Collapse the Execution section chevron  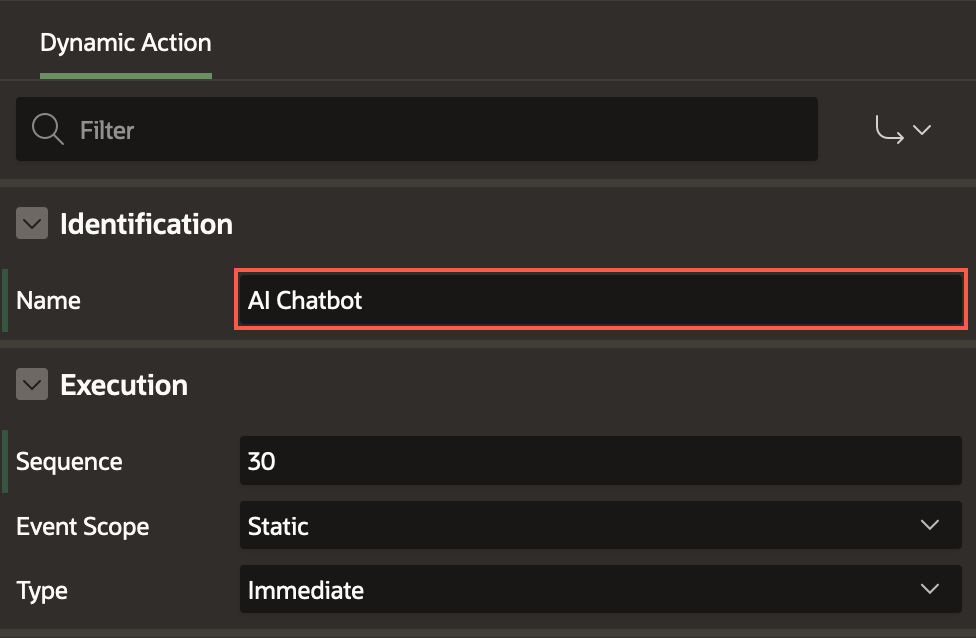click(x=32, y=385)
